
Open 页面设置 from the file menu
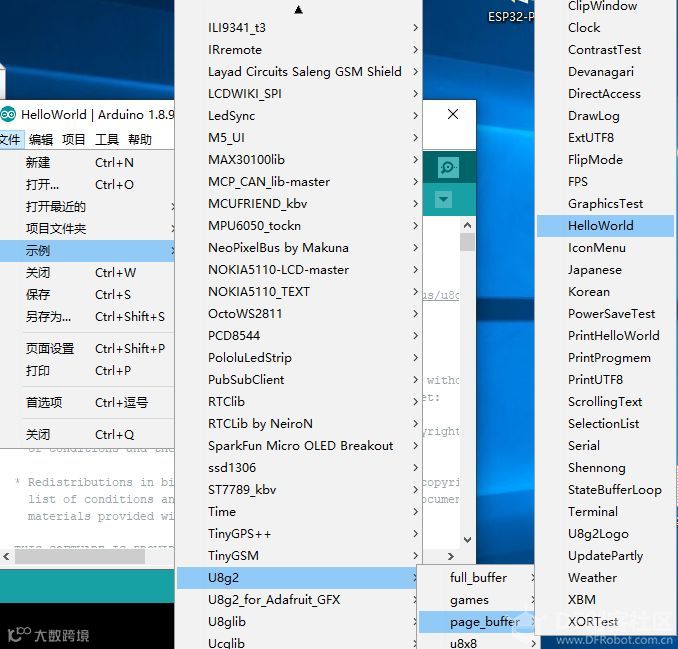(87, 348)
